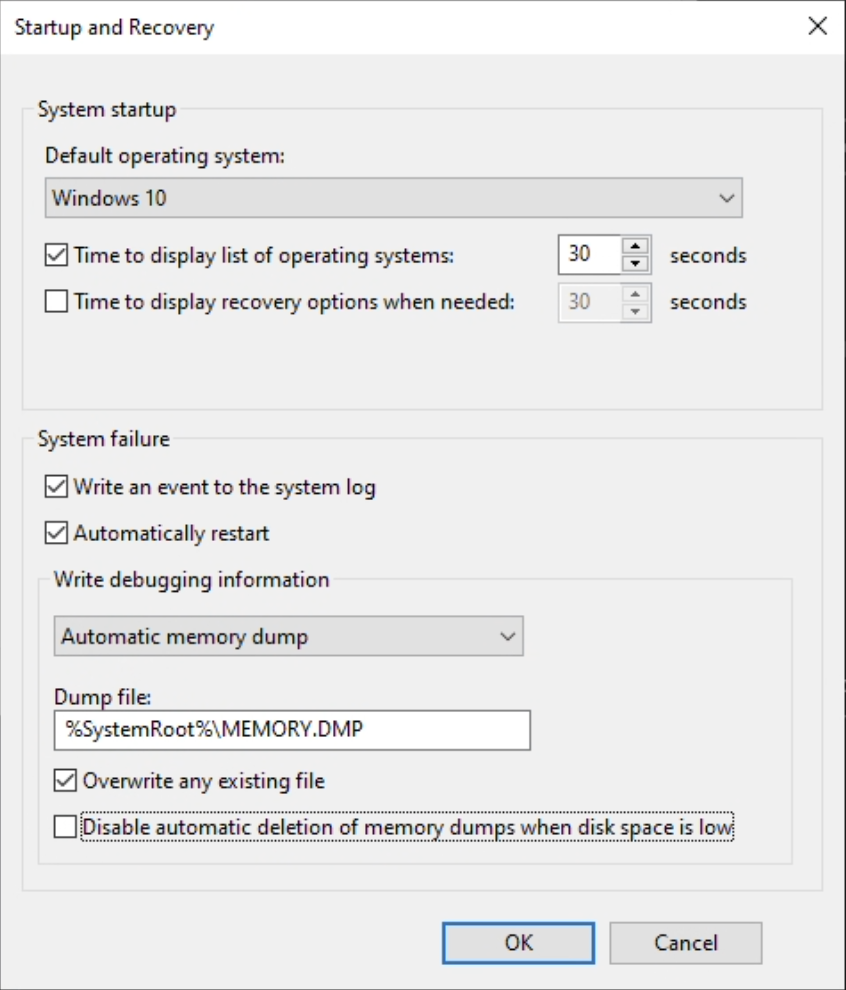Click the recovery options spinner down arrow
The image size is (846, 990).
[637, 309]
